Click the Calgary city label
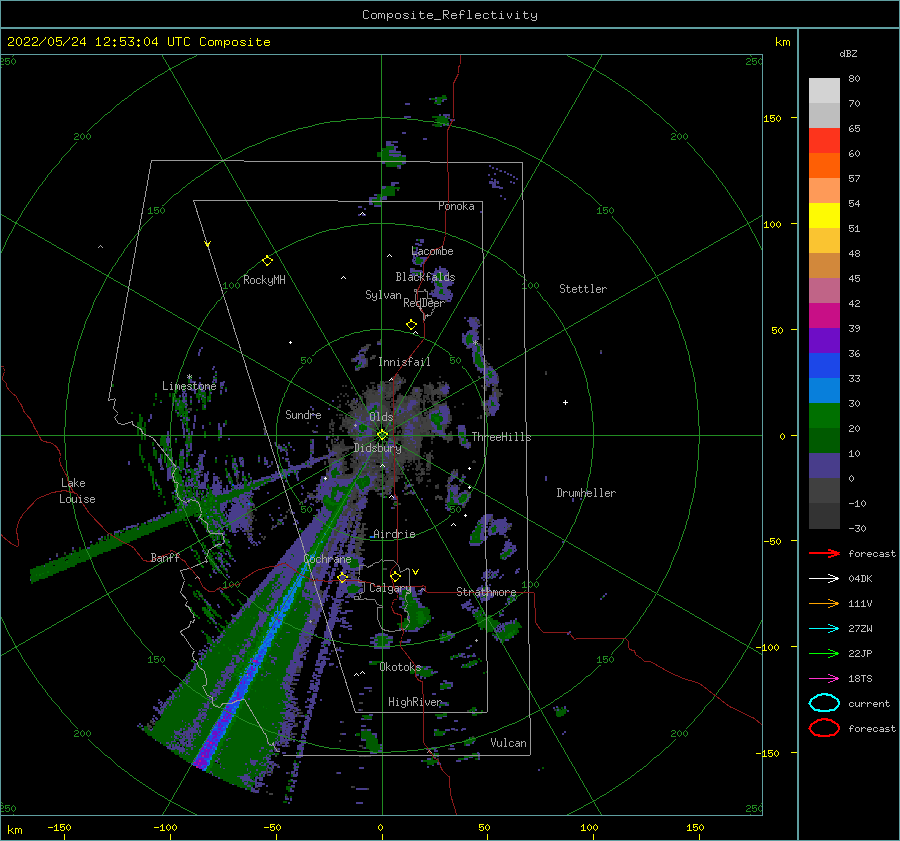The height and width of the screenshot is (841, 900). [390, 588]
